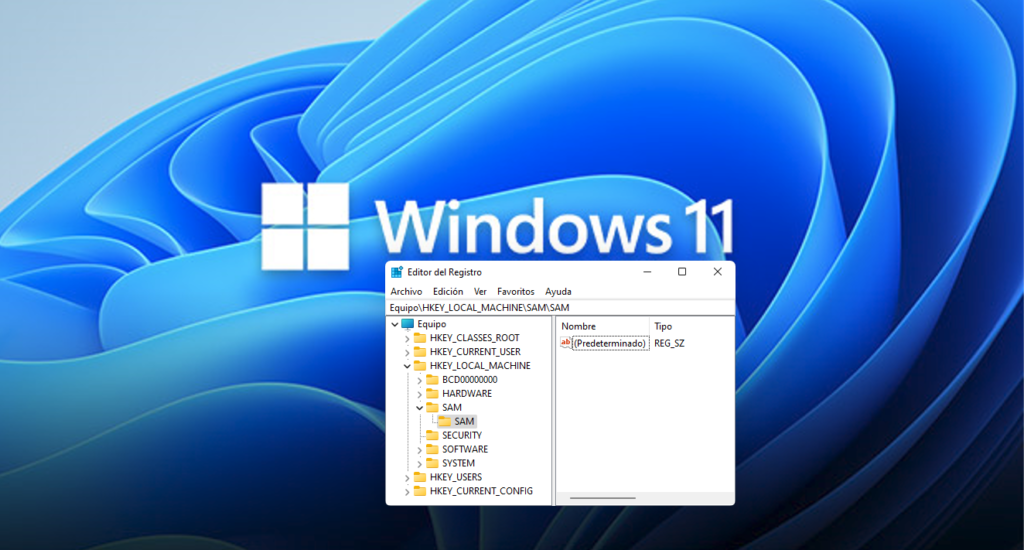Click the SOFTWARE folder icon
The image size is (1024, 550).
coord(432,449)
